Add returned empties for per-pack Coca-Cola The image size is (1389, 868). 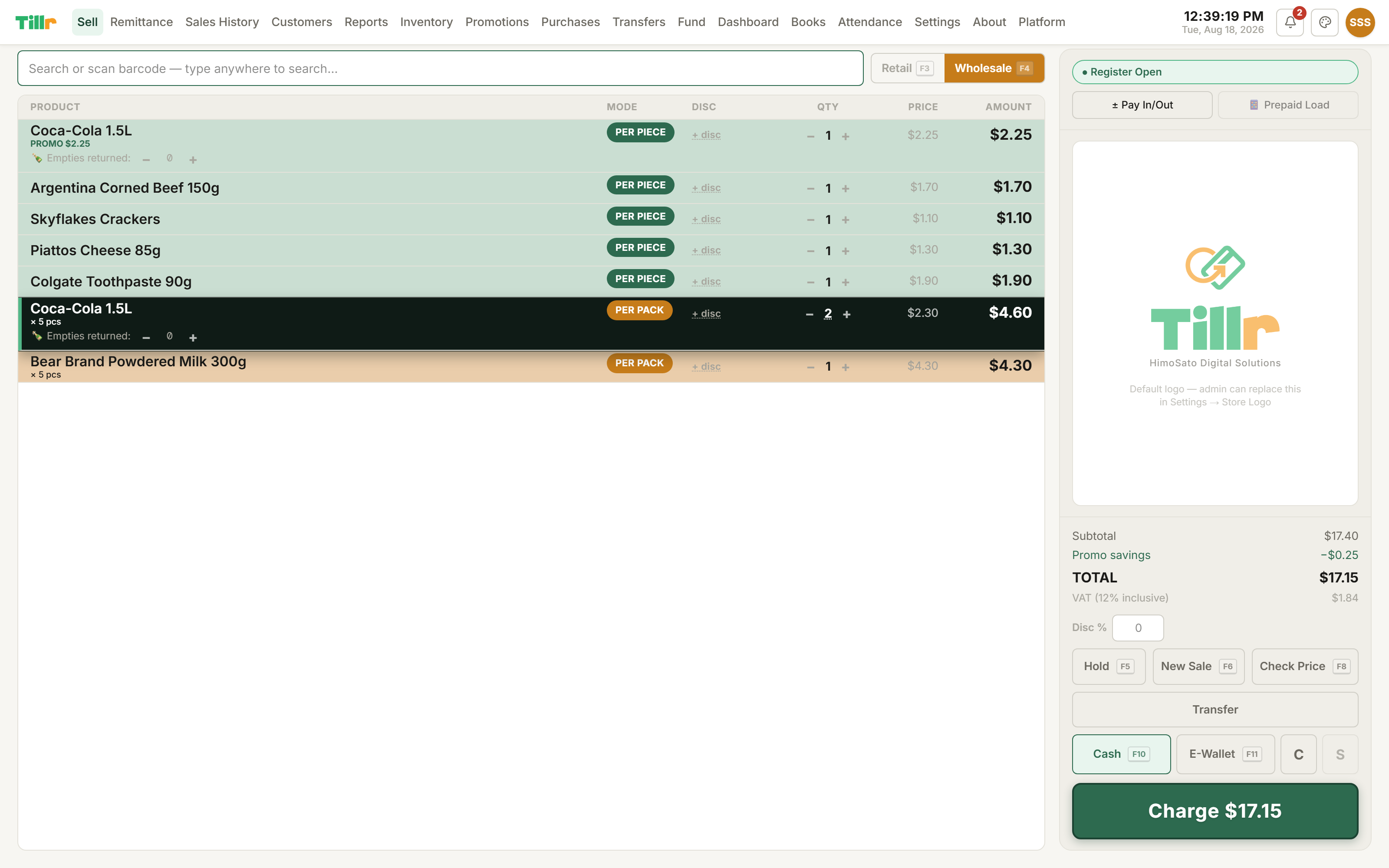click(193, 338)
